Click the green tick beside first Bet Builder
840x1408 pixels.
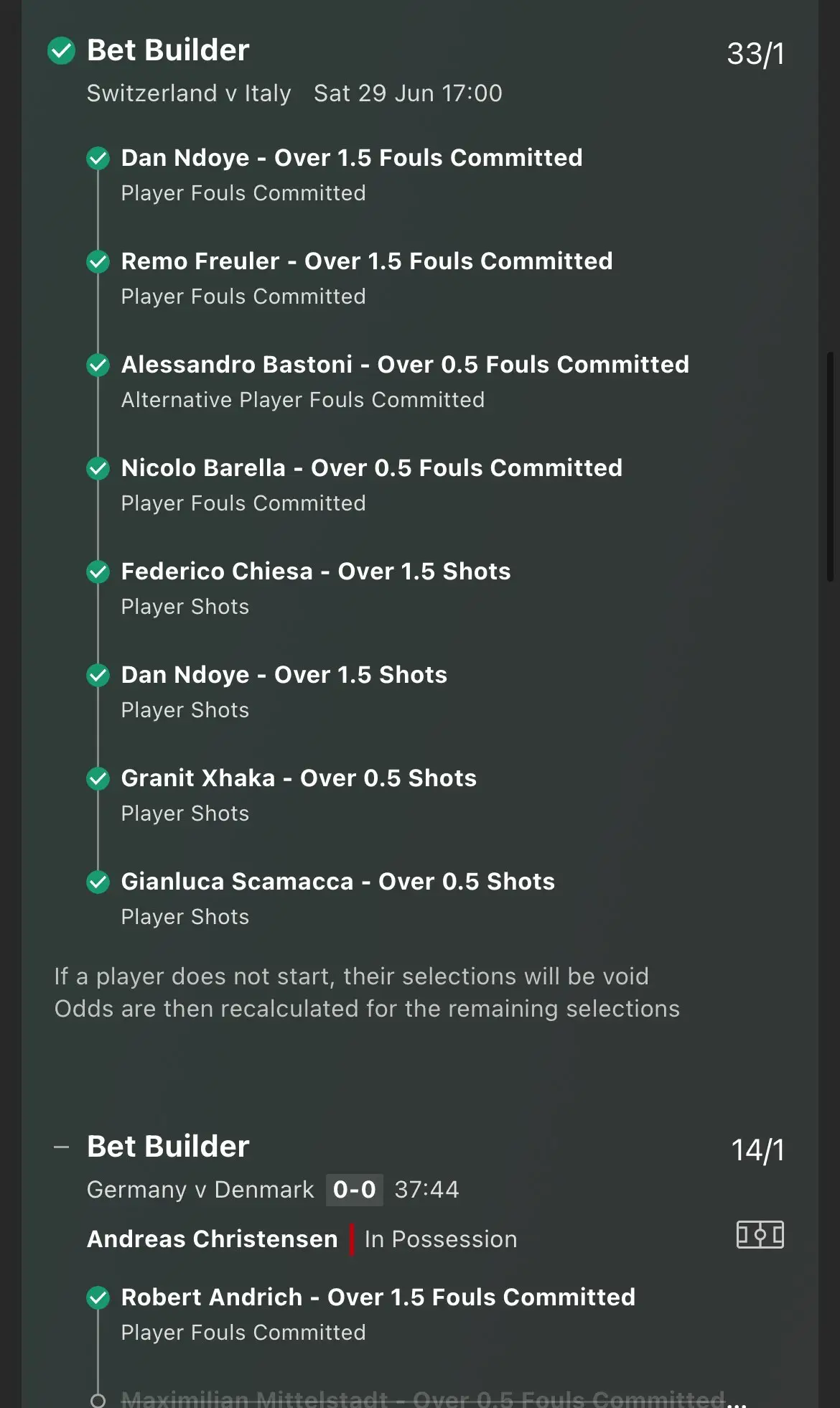point(62,51)
